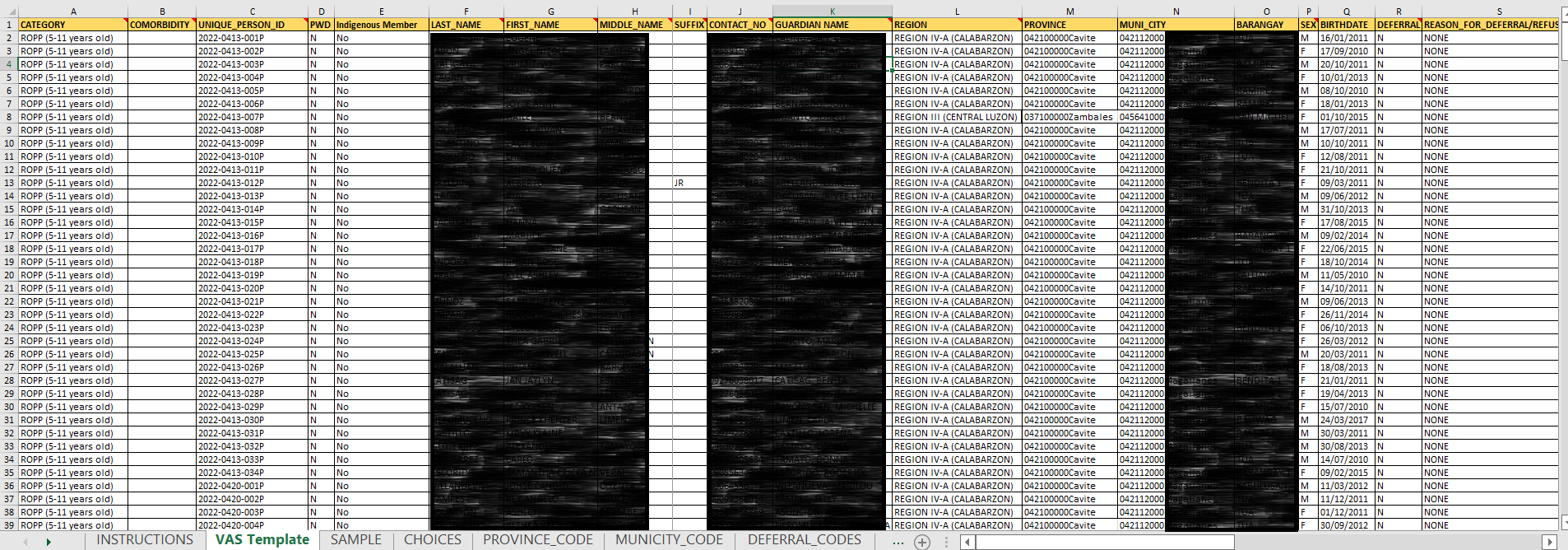The image size is (1568, 550).
Task: Select the CONTACT_NO header cell
Action: tap(740, 25)
